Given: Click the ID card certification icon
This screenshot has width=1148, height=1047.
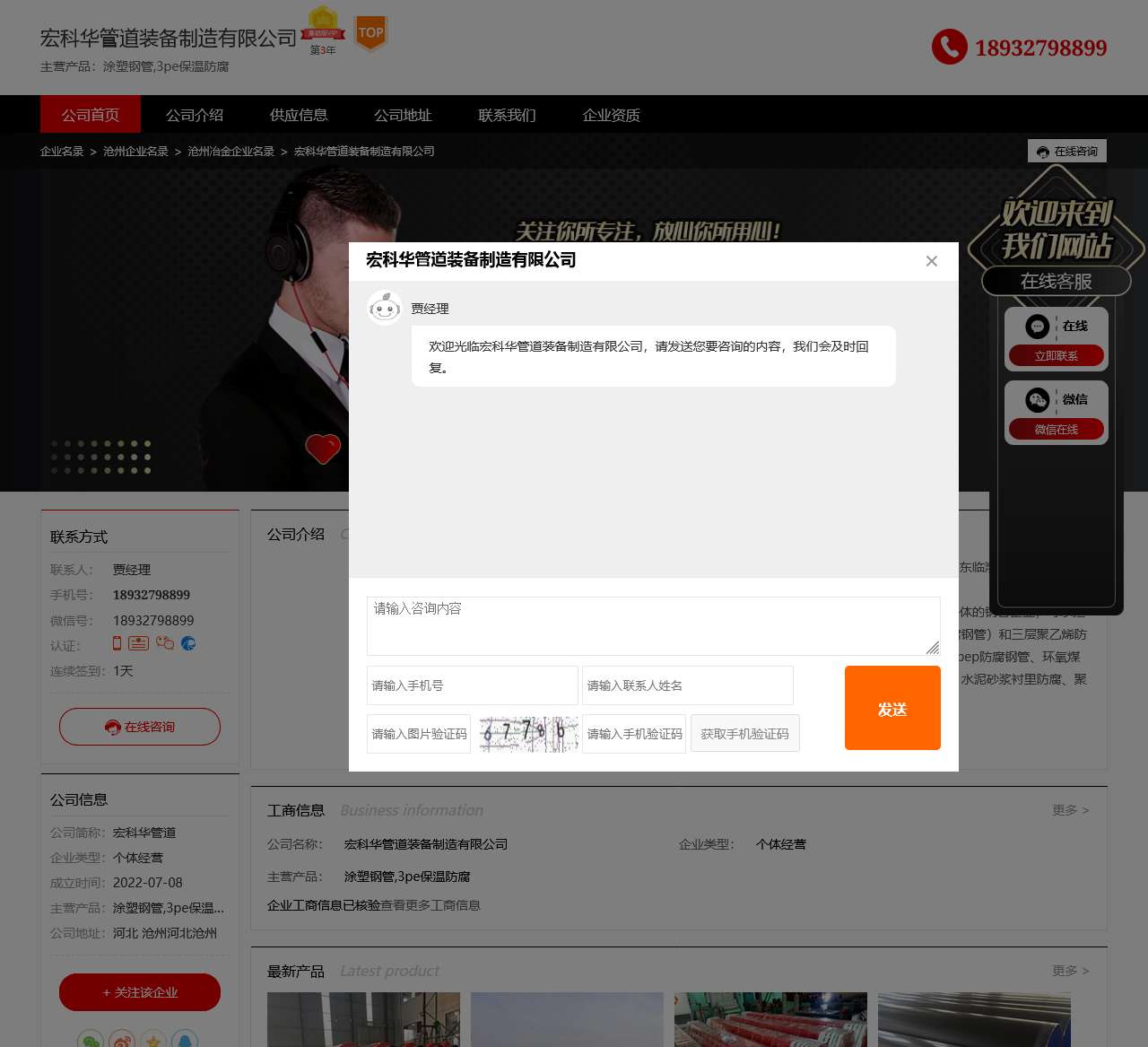Looking at the screenshot, I should [x=139, y=643].
